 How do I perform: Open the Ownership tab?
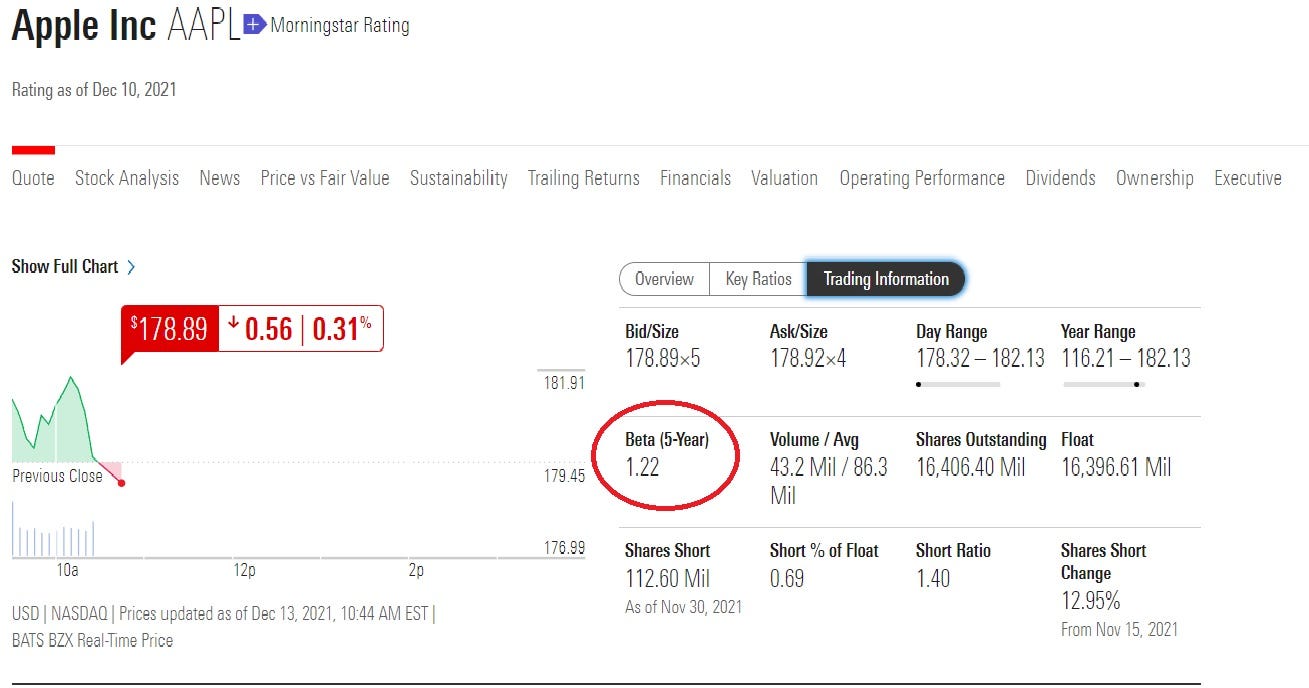pyautogui.click(x=1155, y=178)
